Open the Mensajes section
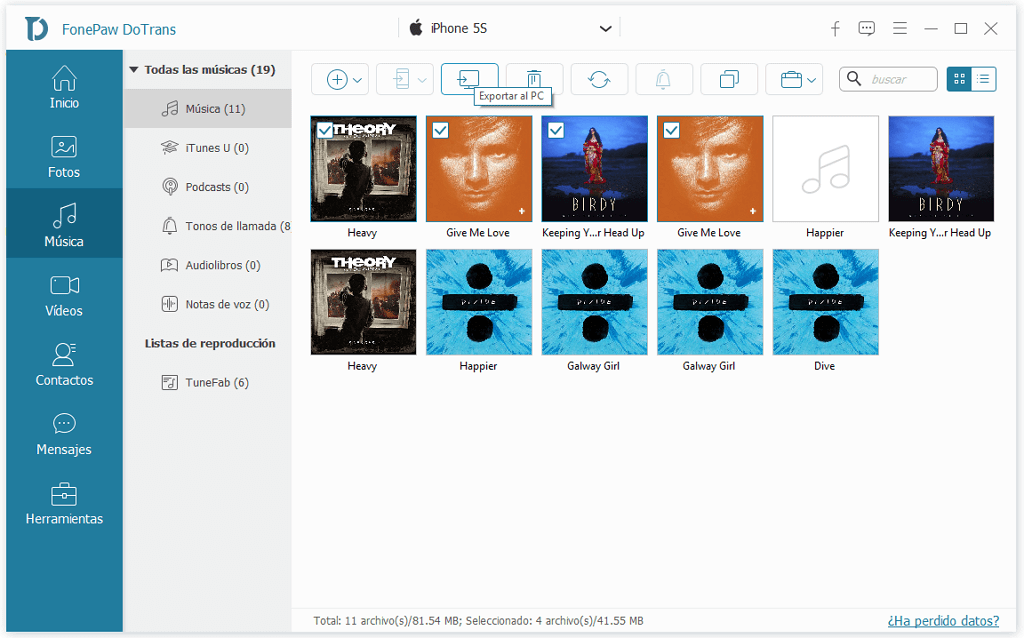This screenshot has width=1024, height=638. tap(64, 434)
